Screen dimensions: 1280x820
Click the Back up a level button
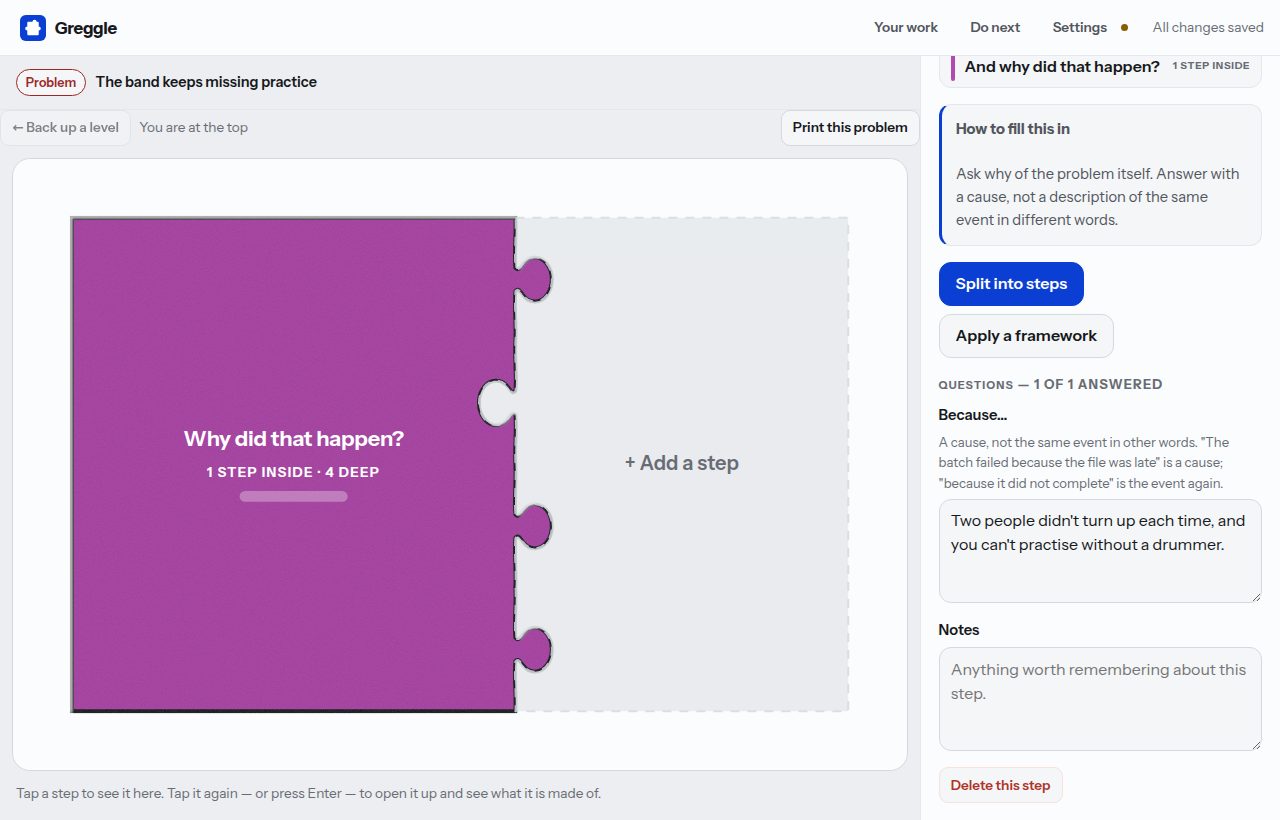[66, 127]
